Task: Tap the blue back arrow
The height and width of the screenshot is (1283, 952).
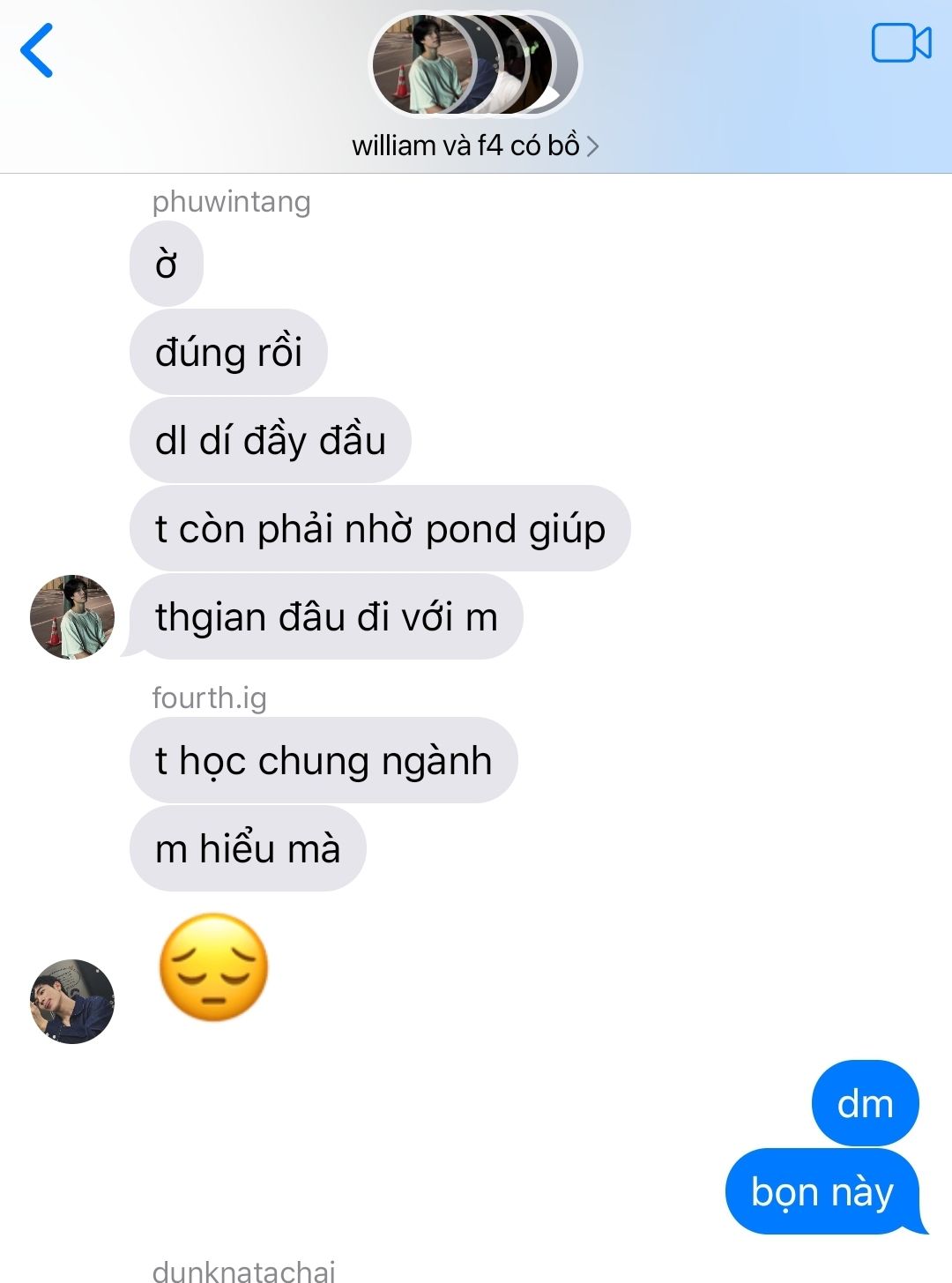Action: (x=37, y=50)
